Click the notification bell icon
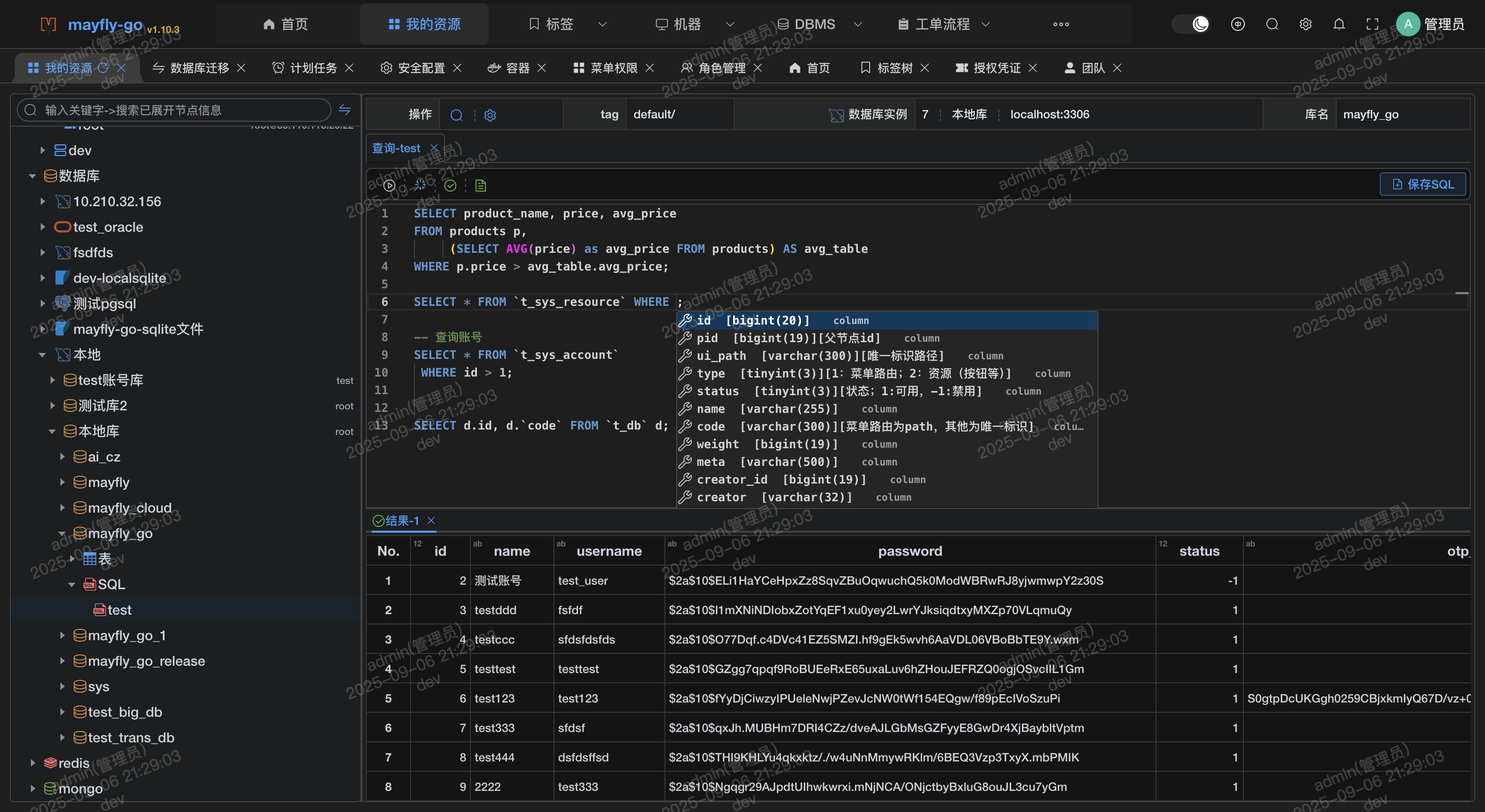This screenshot has height=812, width=1485. pyautogui.click(x=1339, y=24)
